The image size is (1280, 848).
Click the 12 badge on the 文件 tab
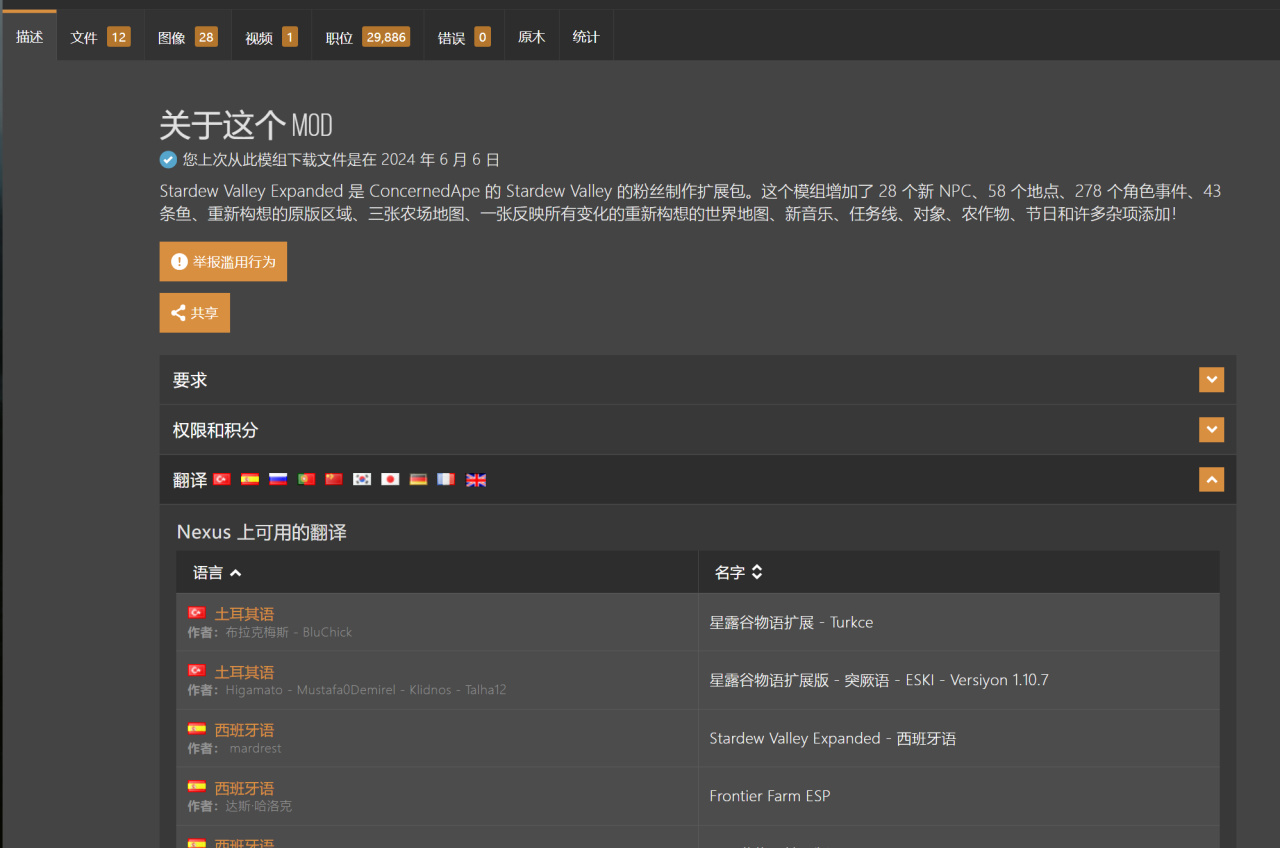[x=119, y=37]
